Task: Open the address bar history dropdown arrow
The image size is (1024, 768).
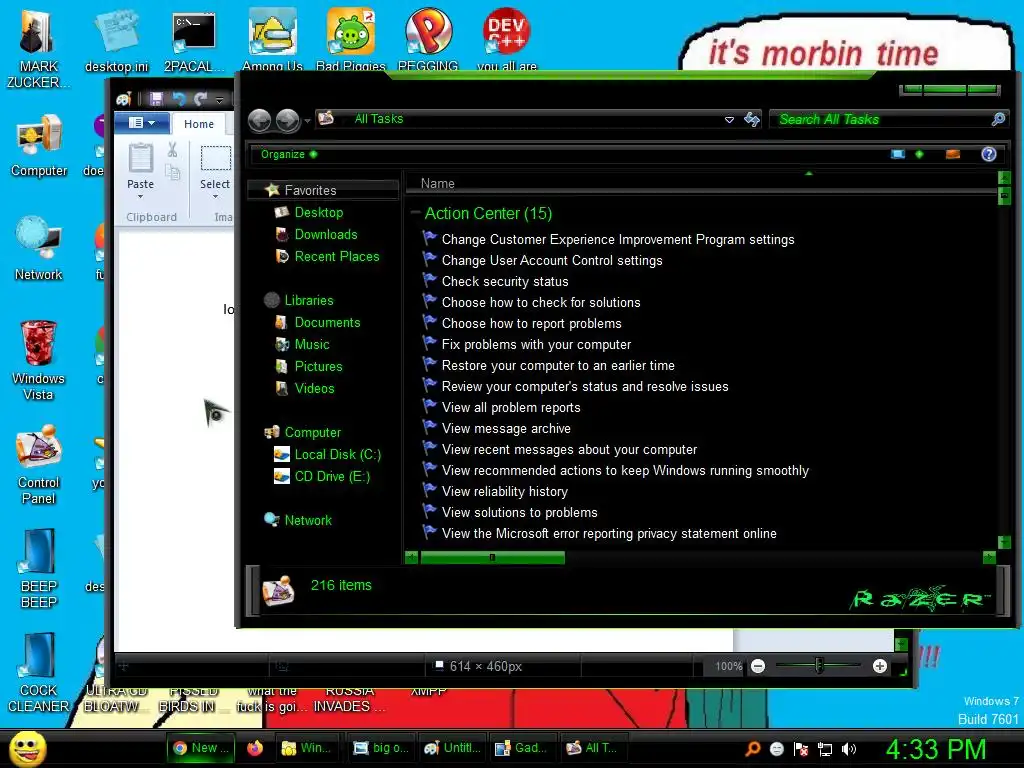Action: click(x=729, y=120)
